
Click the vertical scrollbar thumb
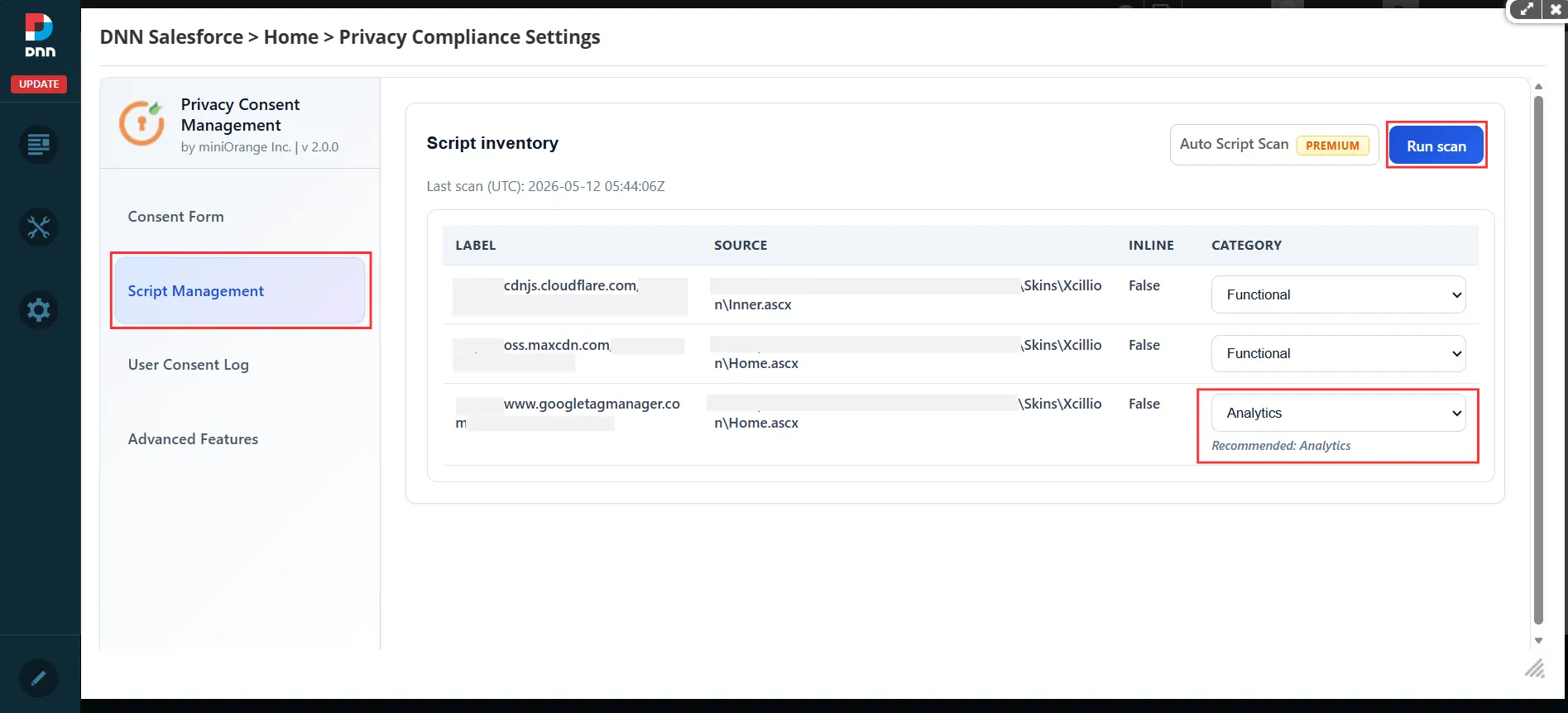click(x=1538, y=360)
